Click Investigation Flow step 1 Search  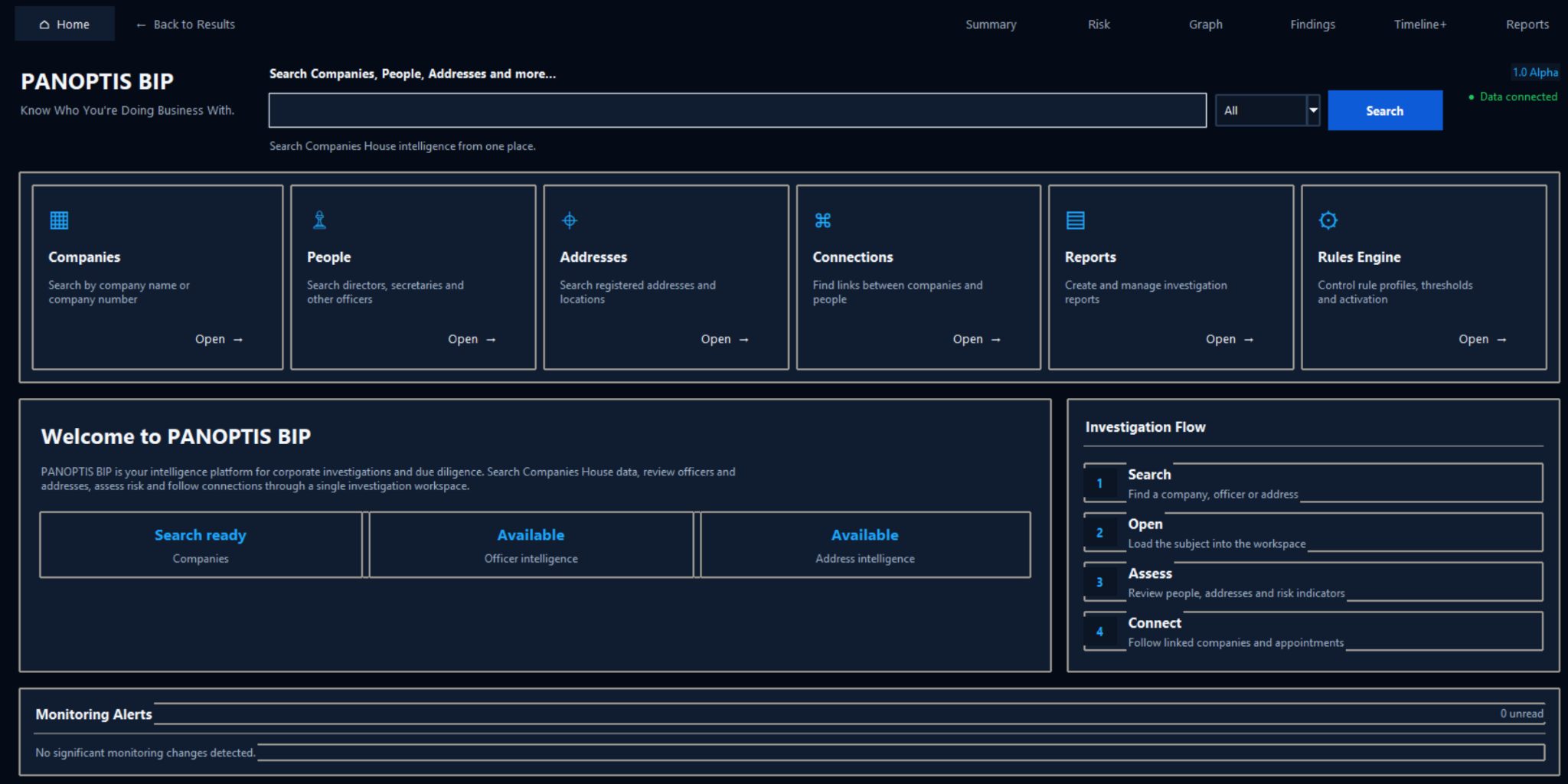pos(1313,483)
